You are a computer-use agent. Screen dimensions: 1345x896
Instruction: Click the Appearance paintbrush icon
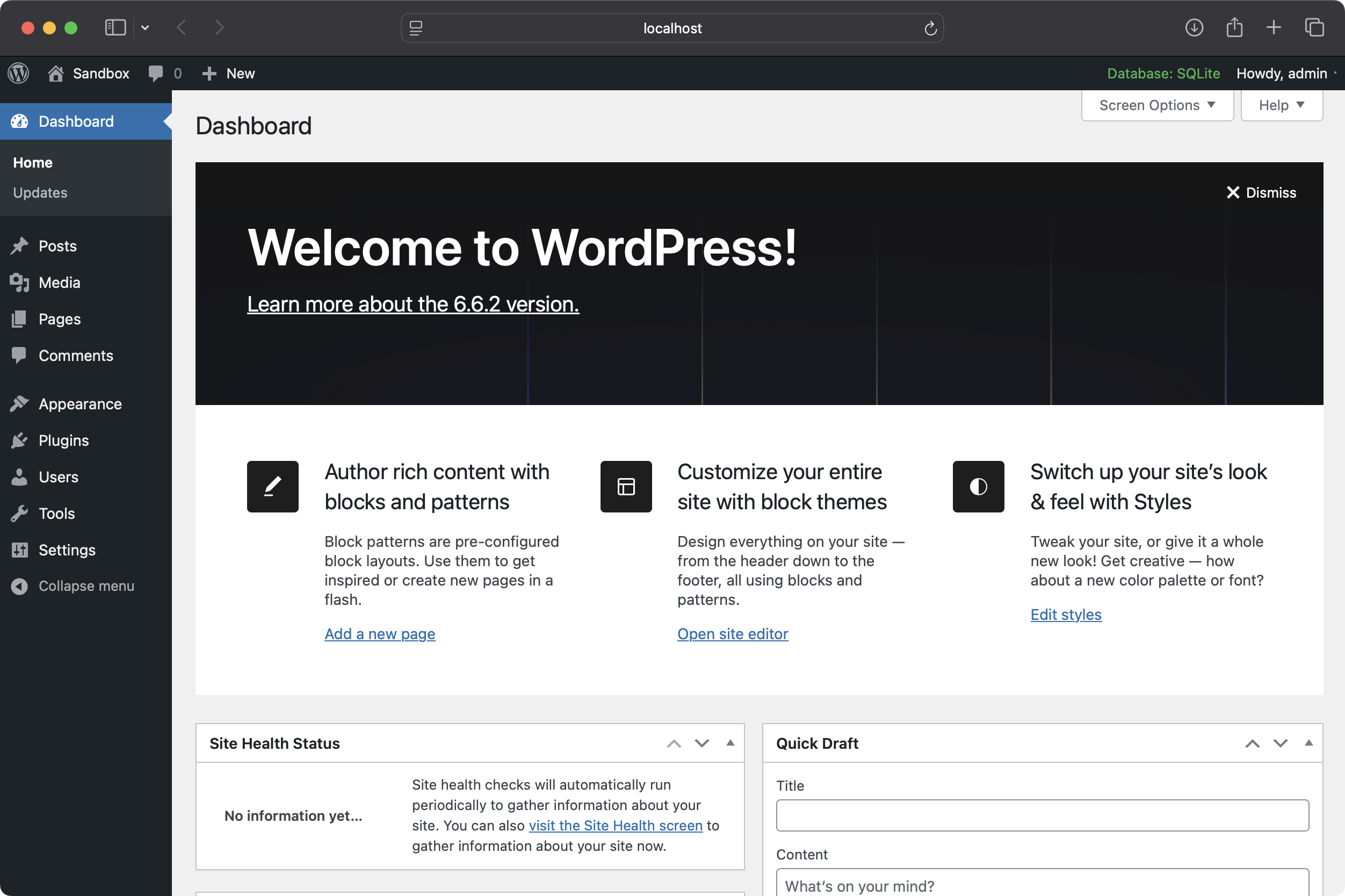[19, 403]
